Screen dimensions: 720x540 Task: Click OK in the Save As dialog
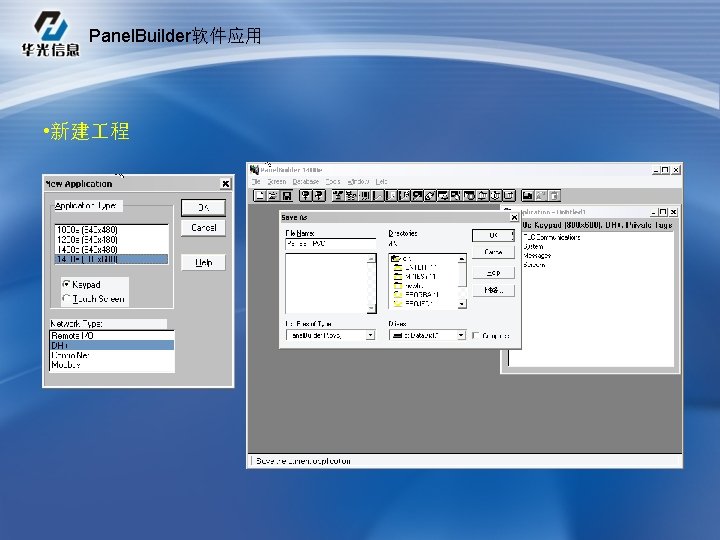pyautogui.click(x=493, y=236)
